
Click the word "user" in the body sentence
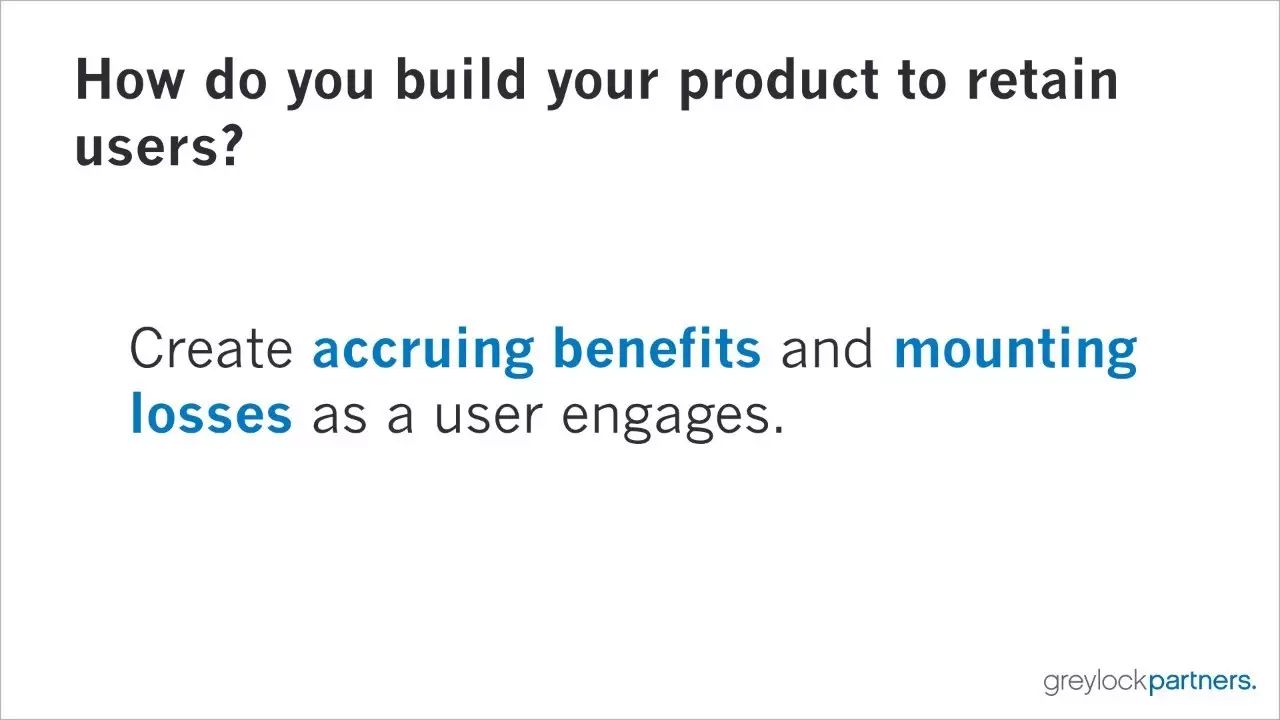coord(489,416)
